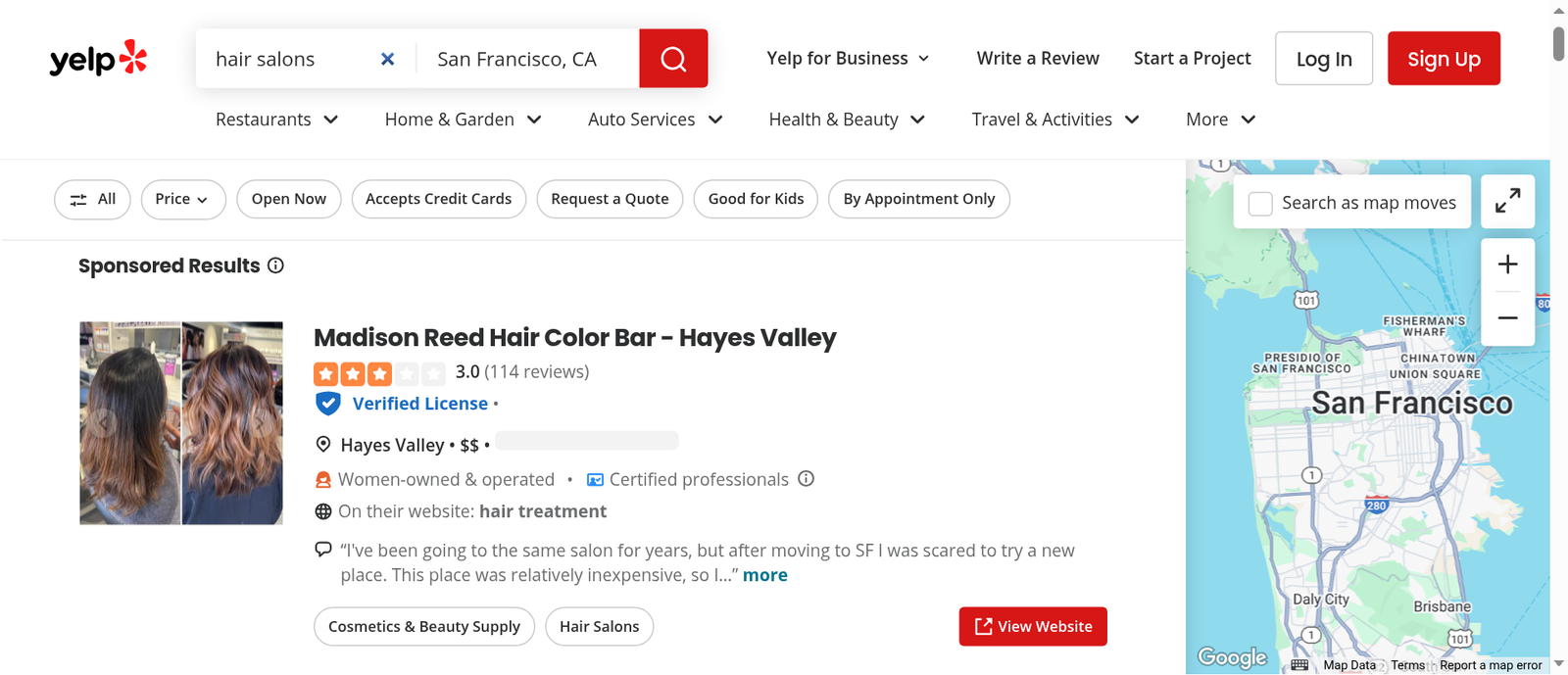Click the Women-owned & operated icon
The image size is (1568, 675).
[x=323, y=479]
